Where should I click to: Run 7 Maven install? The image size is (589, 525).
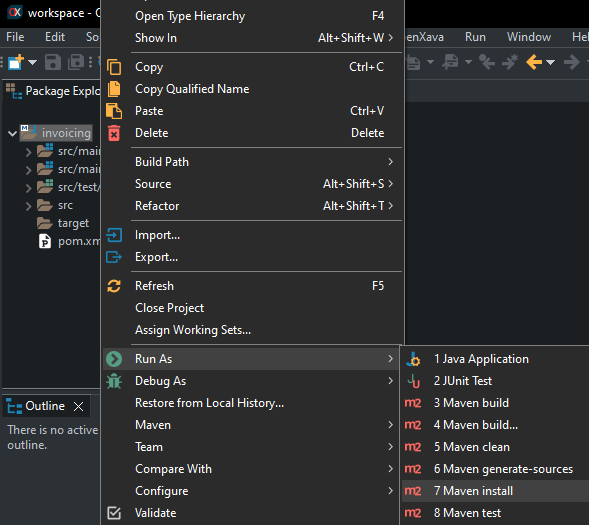[x=495, y=491]
